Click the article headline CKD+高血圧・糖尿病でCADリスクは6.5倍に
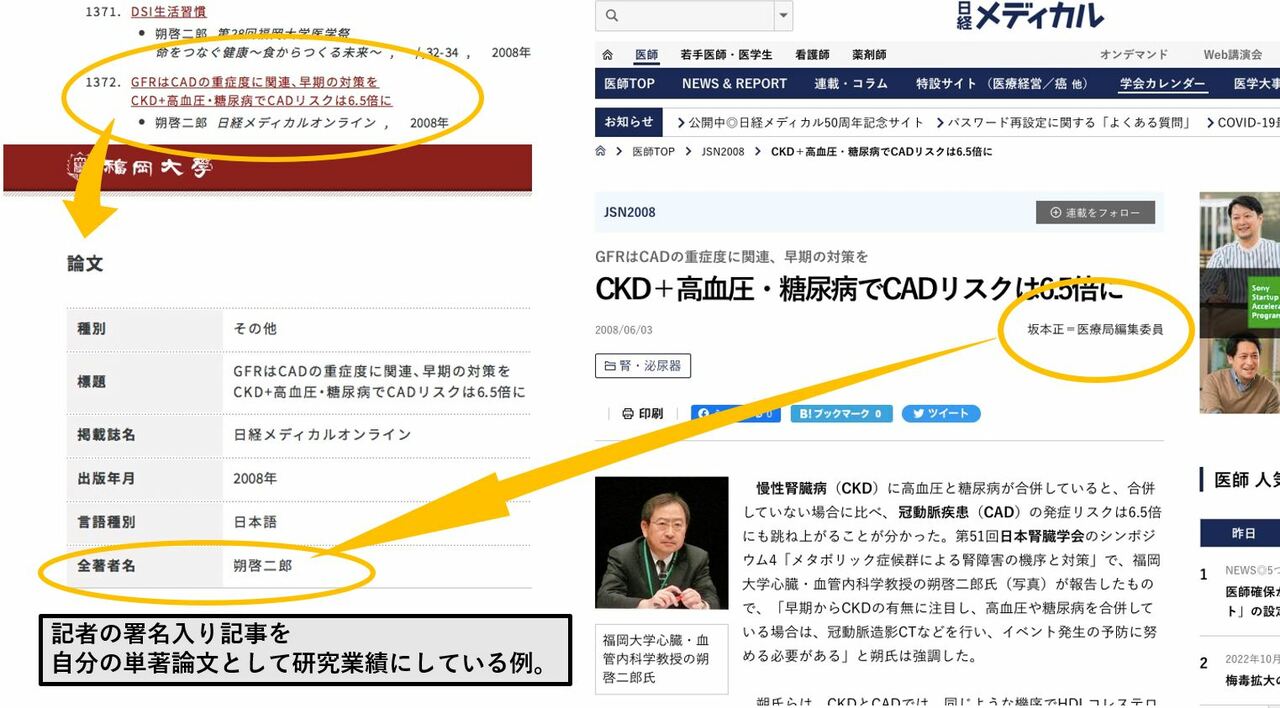 point(860,289)
